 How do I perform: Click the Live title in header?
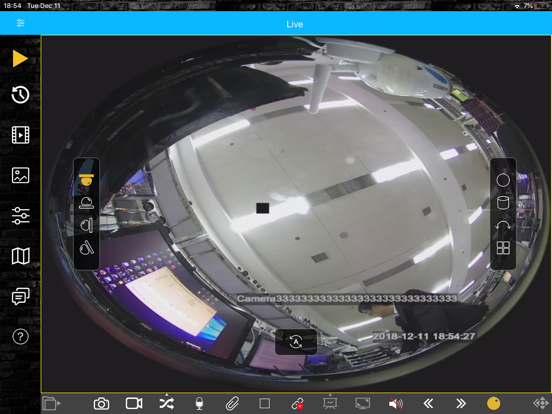[295, 24]
